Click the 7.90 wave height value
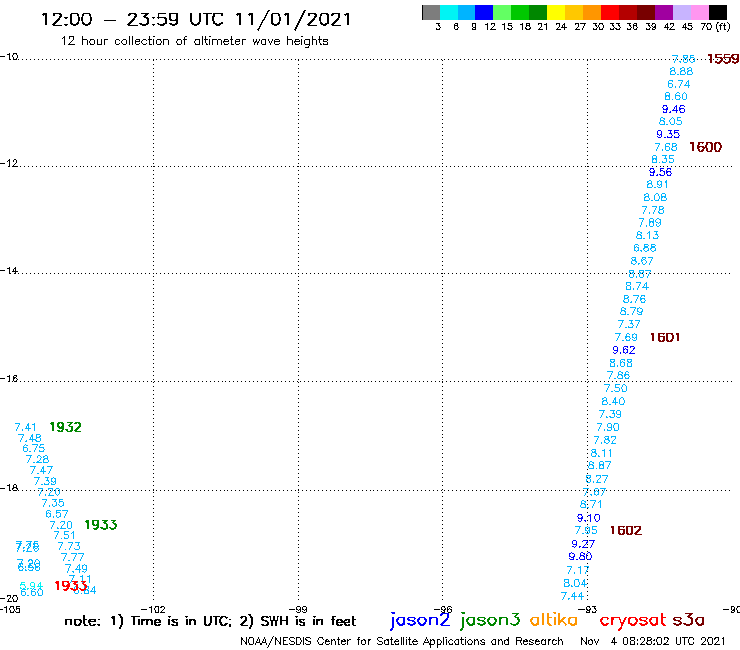This screenshot has width=740, height=650. tap(608, 427)
